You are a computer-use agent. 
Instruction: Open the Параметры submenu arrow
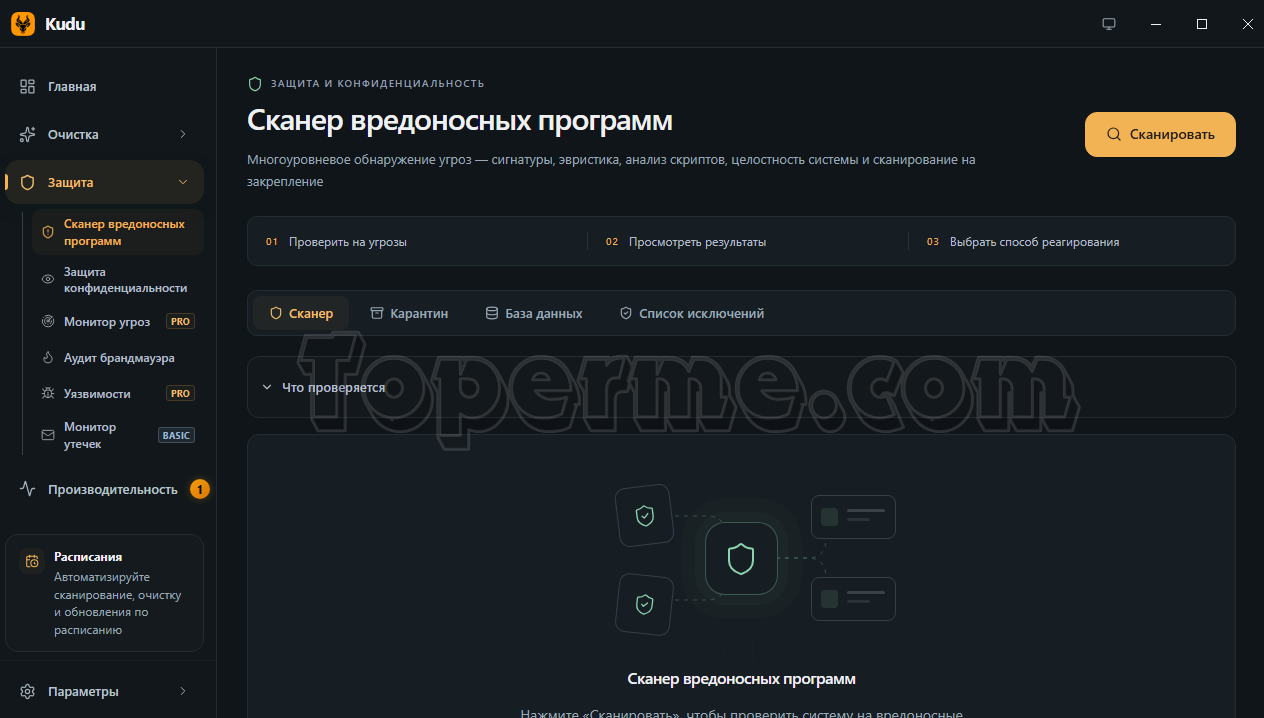[183, 691]
